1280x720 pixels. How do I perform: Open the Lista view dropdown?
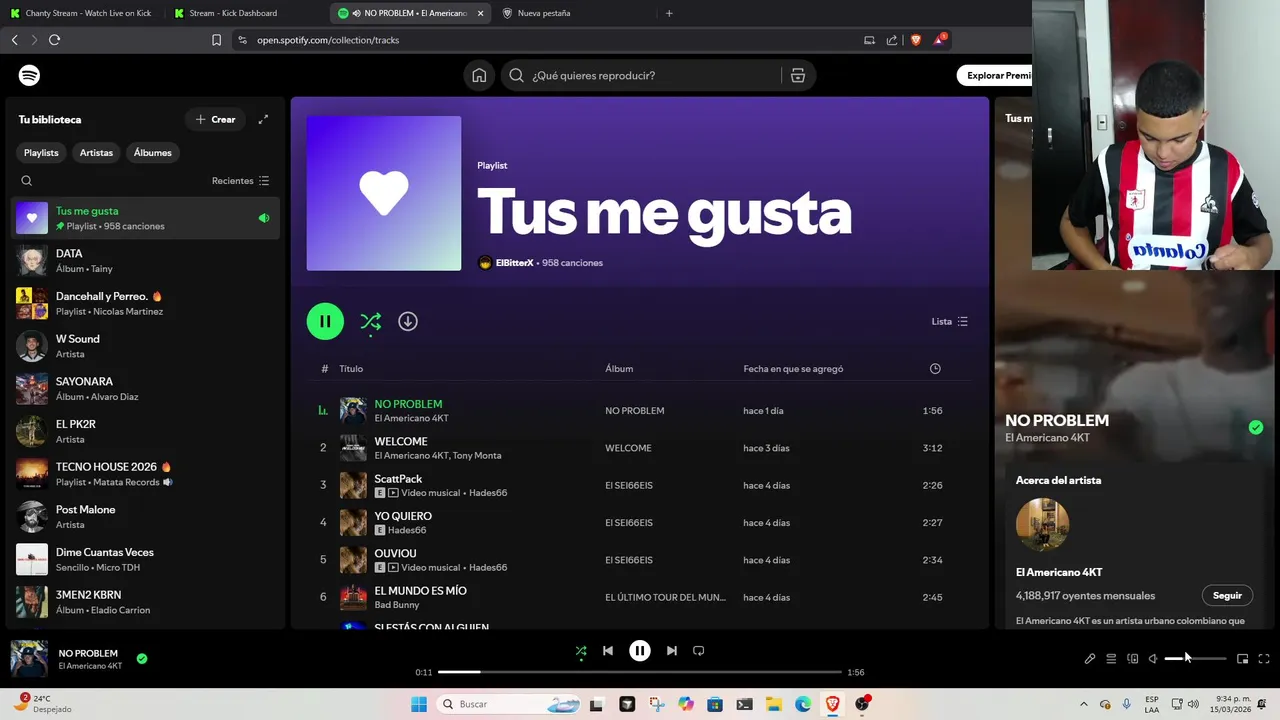pos(949,321)
